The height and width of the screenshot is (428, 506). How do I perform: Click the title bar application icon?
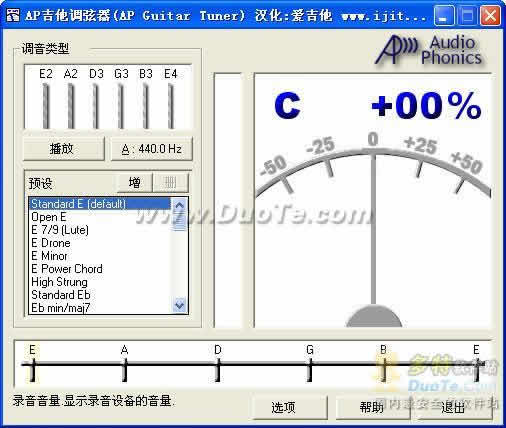(13, 15)
